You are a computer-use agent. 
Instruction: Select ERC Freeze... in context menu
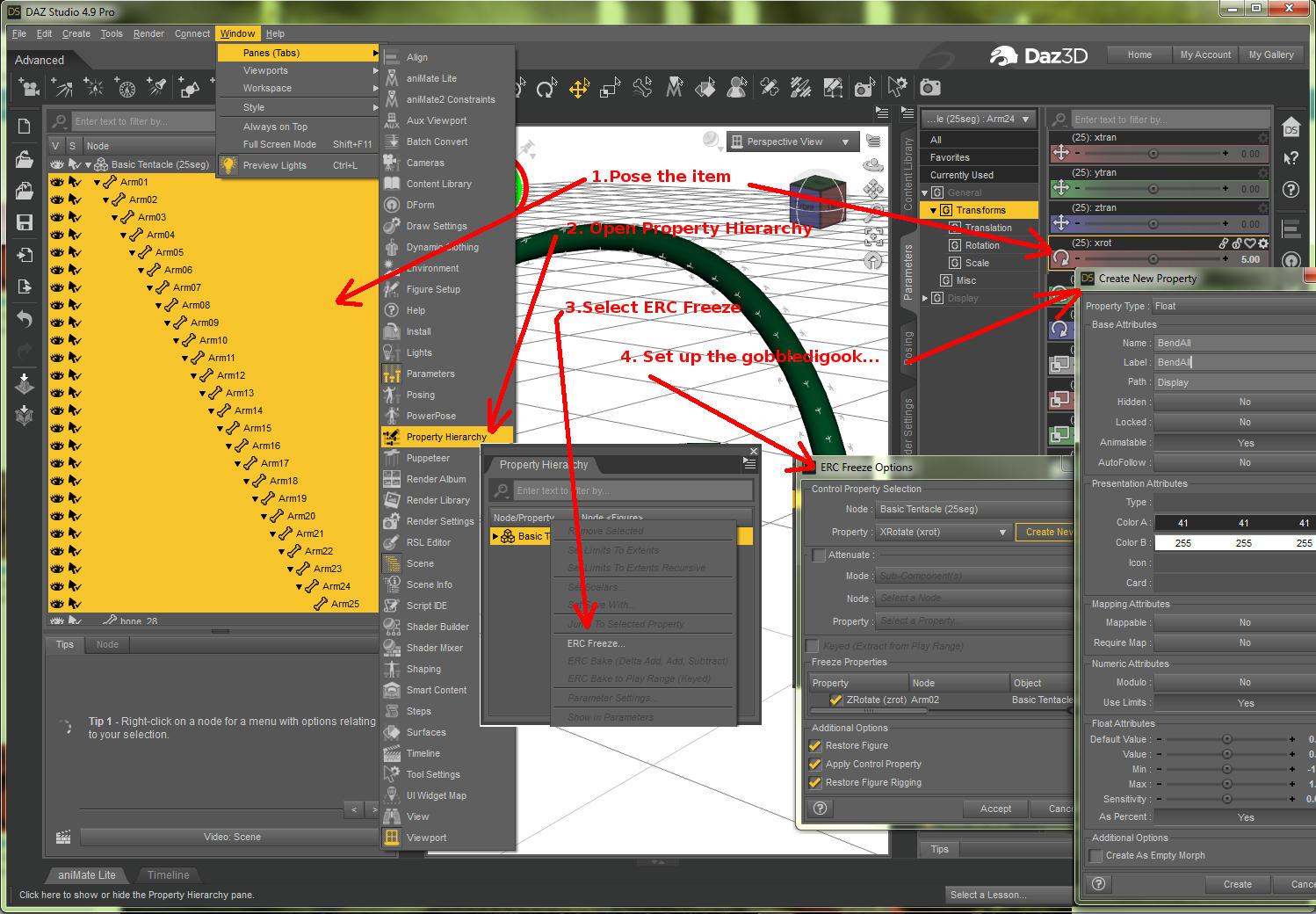596,643
